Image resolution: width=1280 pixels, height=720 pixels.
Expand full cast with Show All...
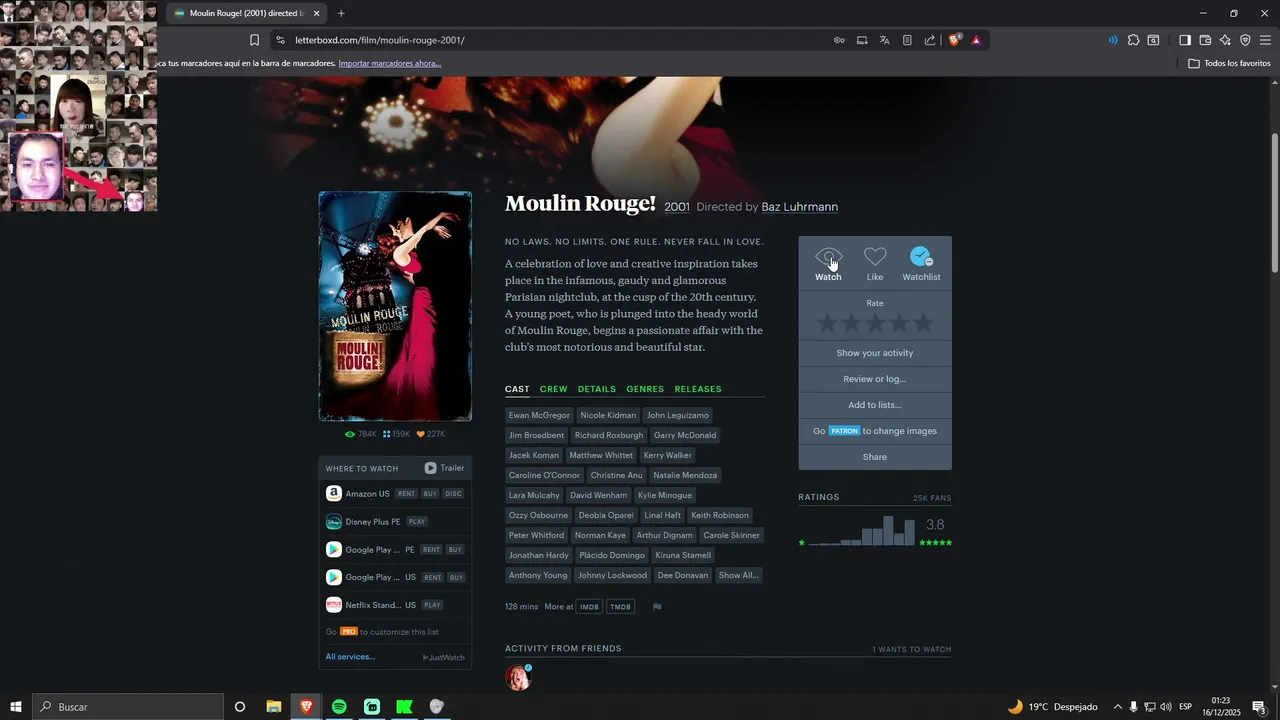click(x=738, y=575)
